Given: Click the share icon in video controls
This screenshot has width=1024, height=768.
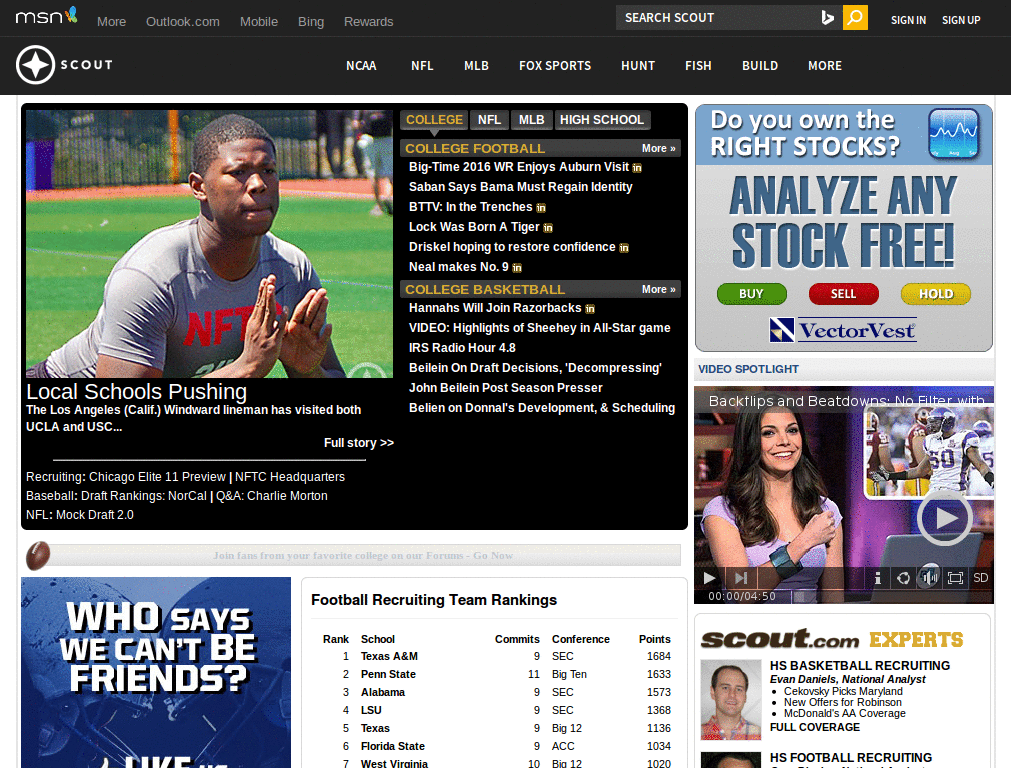Looking at the screenshot, I should pos(903,578).
